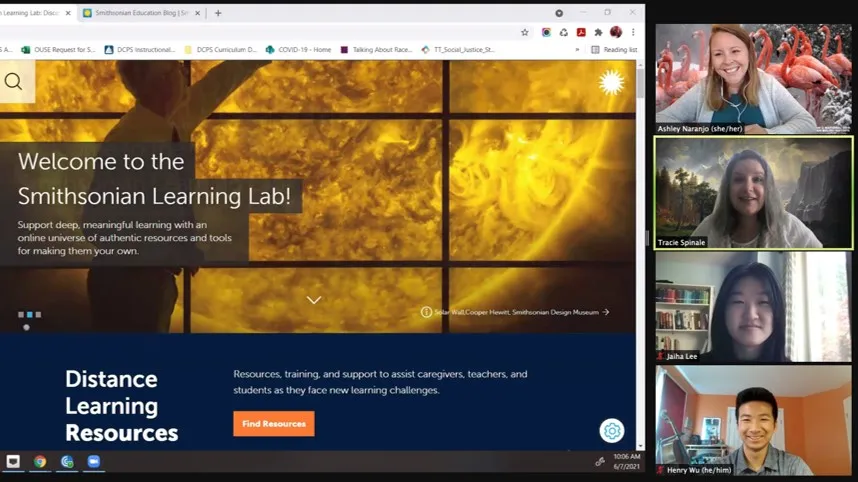Open the Reading list
The height and width of the screenshot is (482, 858).
click(614, 49)
